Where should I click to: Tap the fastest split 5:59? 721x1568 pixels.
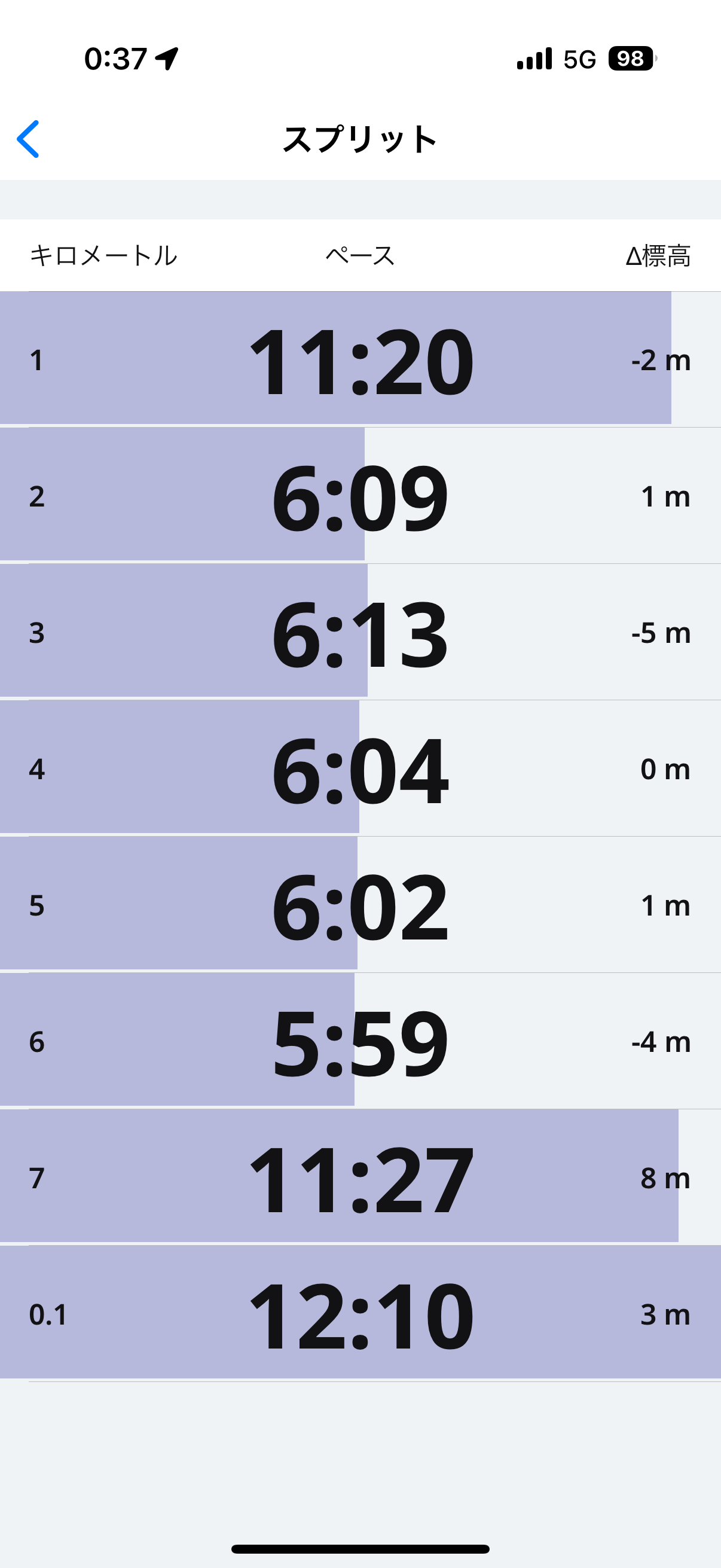click(360, 1042)
